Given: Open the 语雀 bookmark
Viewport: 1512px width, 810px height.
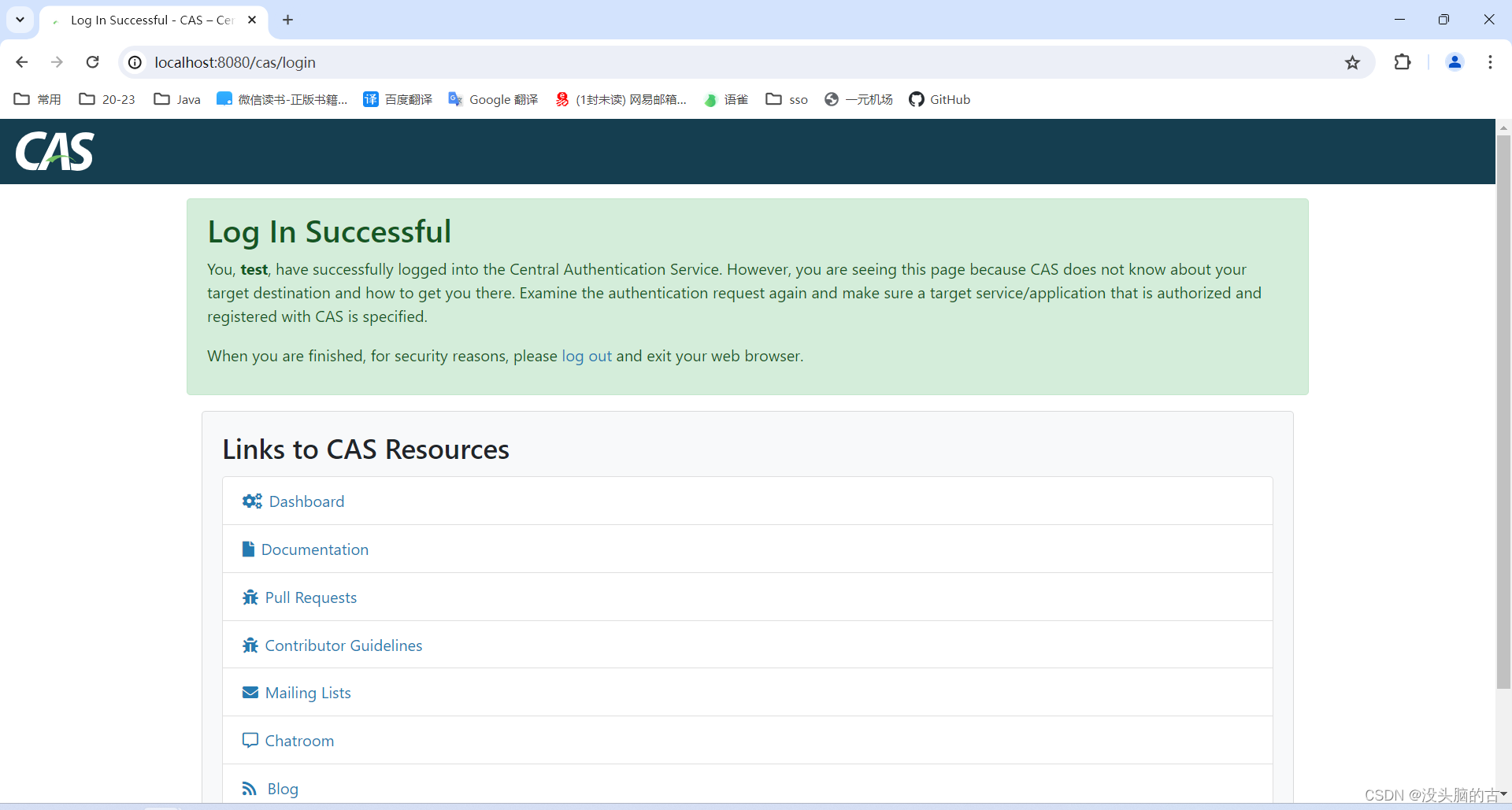Looking at the screenshot, I should 725,99.
